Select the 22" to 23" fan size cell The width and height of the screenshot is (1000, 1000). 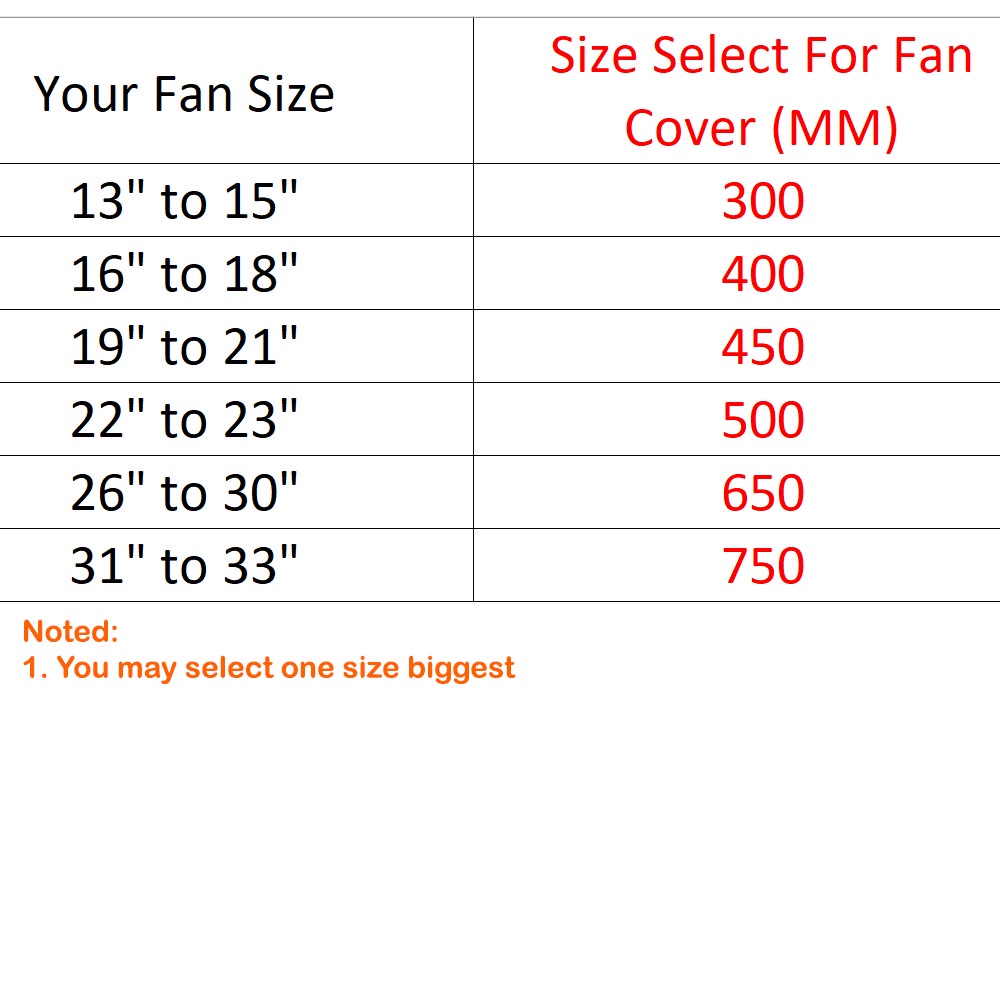click(184, 420)
